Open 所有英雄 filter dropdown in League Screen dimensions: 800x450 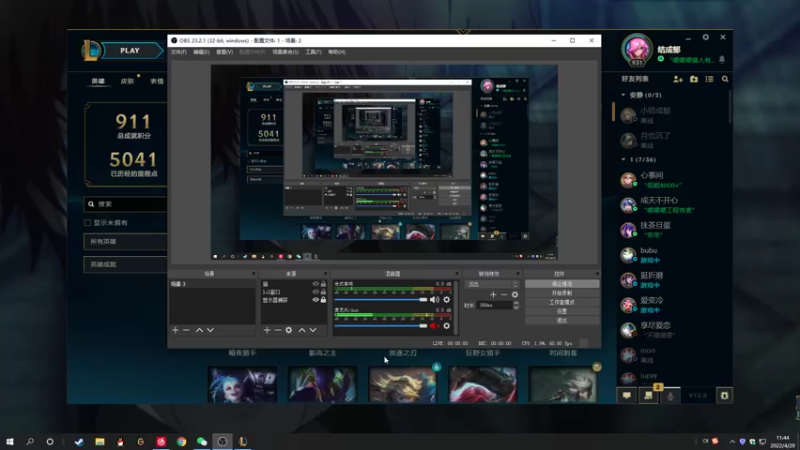pos(126,241)
